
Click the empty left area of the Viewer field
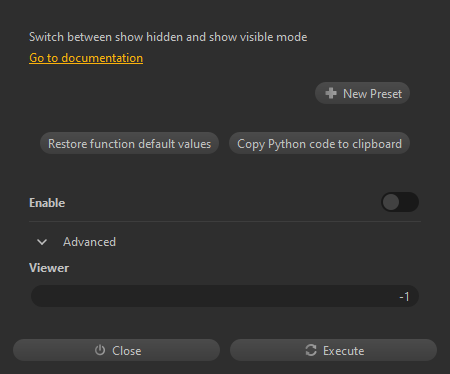(x=133, y=296)
